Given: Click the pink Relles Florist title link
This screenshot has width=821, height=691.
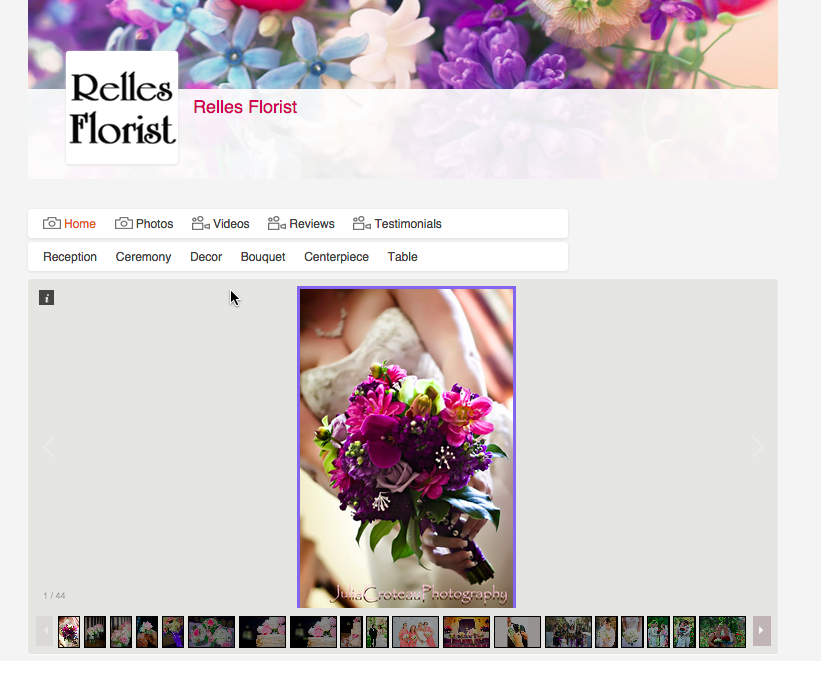Looking at the screenshot, I should click(x=245, y=107).
